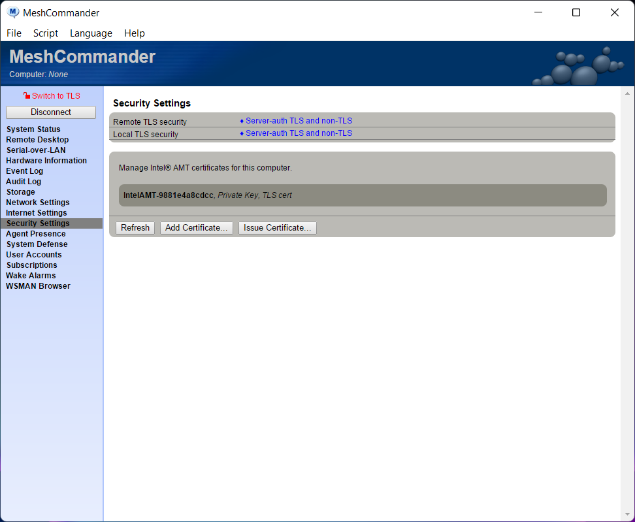The height and width of the screenshot is (522, 635).
Task: Click the Refresh button
Action: [135, 228]
